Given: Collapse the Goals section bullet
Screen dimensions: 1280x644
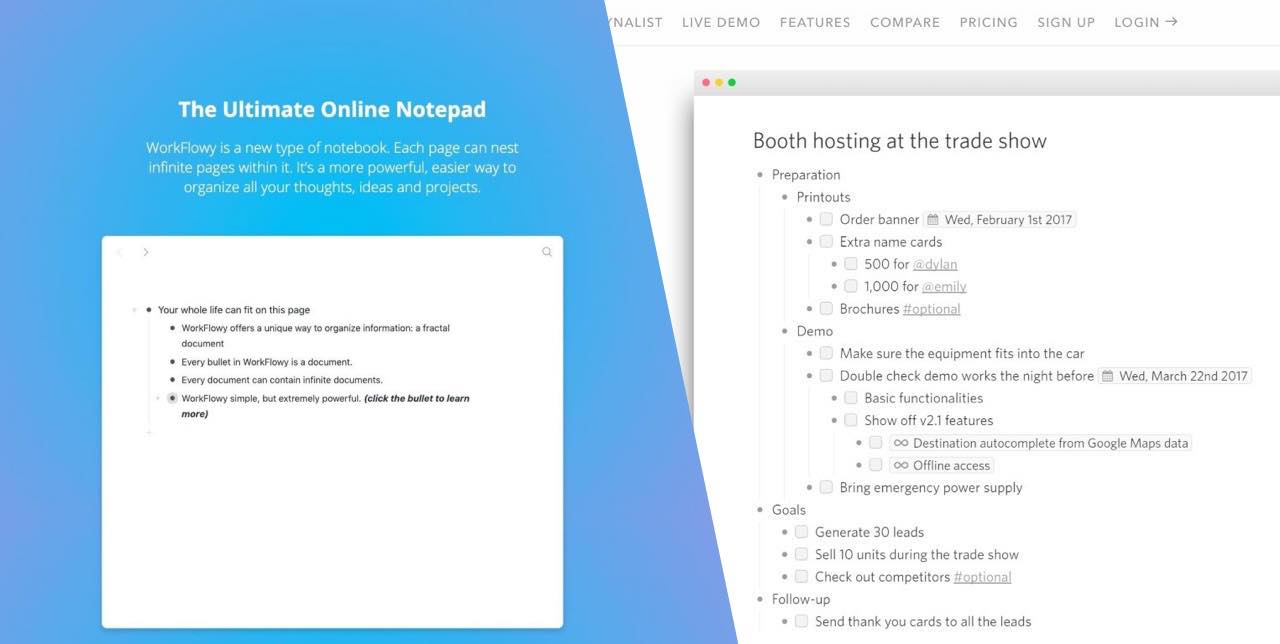Looking at the screenshot, I should (x=760, y=509).
